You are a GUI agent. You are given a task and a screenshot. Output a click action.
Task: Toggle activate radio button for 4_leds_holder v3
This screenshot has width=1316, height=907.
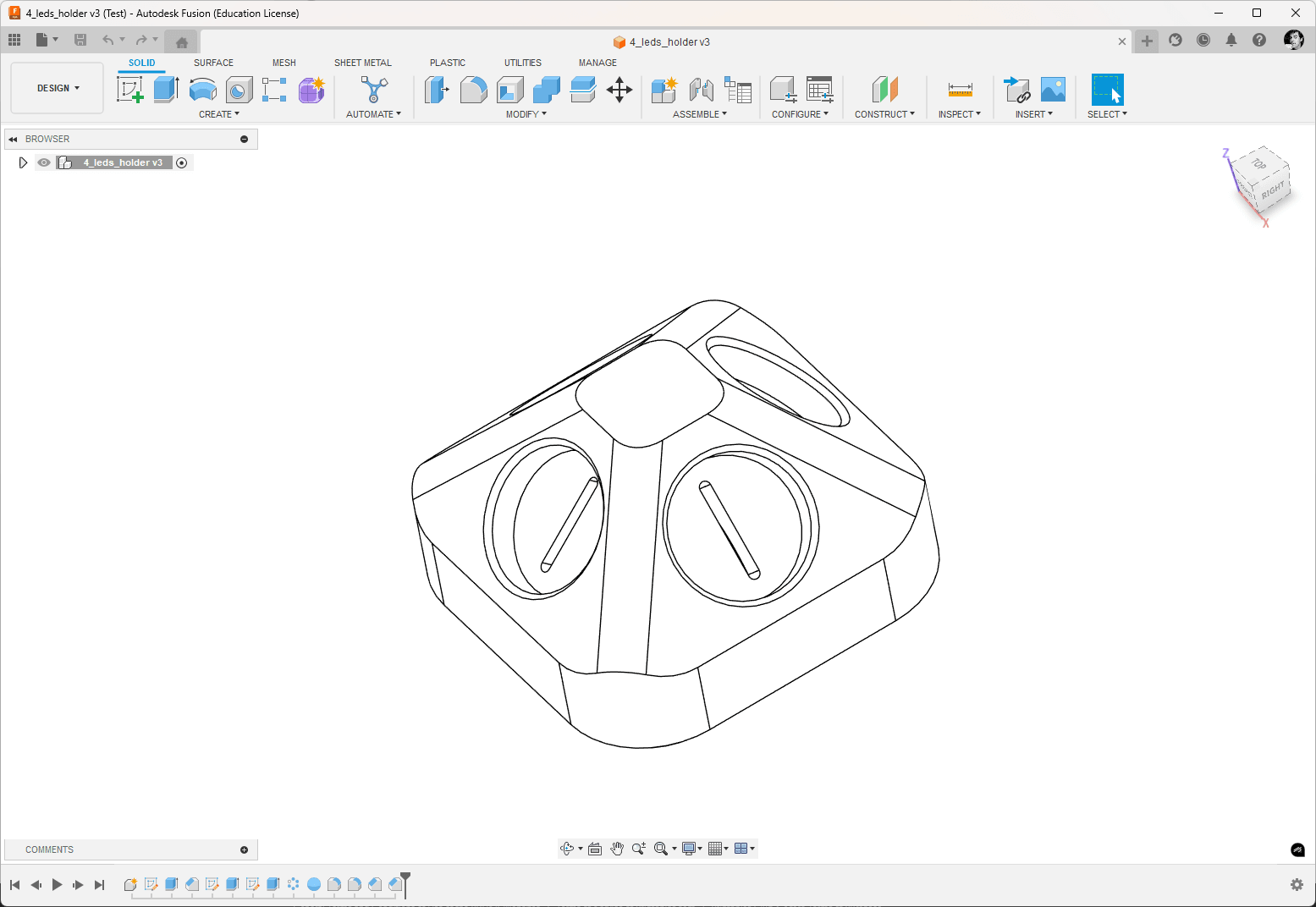click(181, 162)
